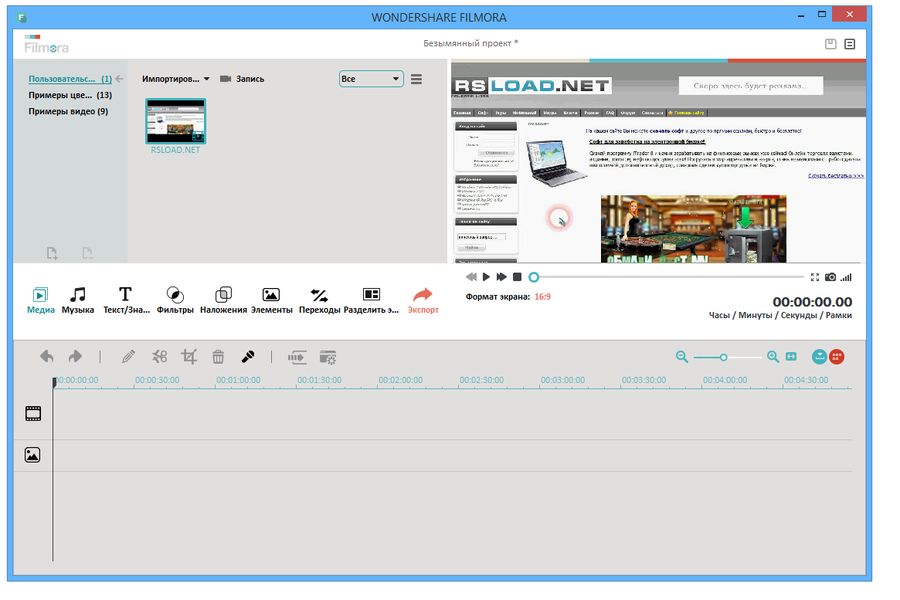
Task: Rewind the preview playback
Action: [x=471, y=277]
